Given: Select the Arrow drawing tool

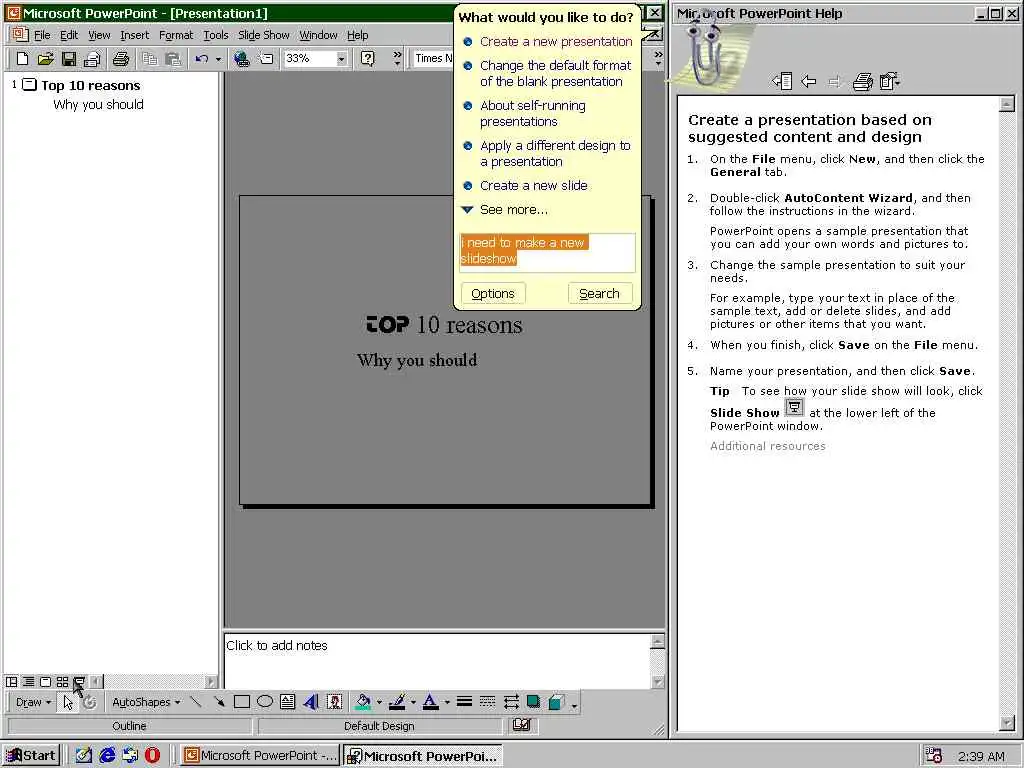Looking at the screenshot, I should (219, 702).
